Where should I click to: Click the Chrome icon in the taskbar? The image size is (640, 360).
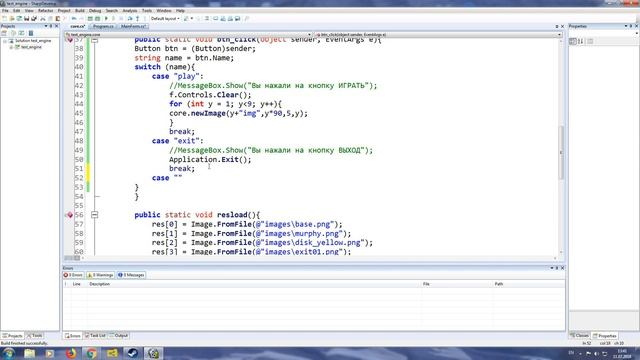coord(91,353)
